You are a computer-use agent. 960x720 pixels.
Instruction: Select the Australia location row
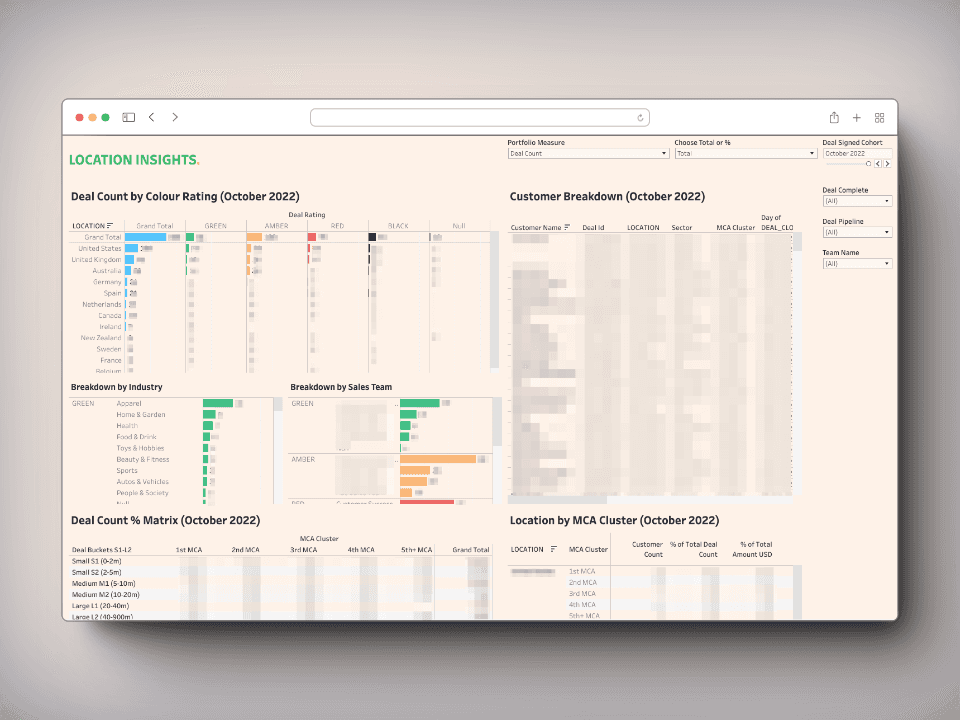click(x=107, y=271)
